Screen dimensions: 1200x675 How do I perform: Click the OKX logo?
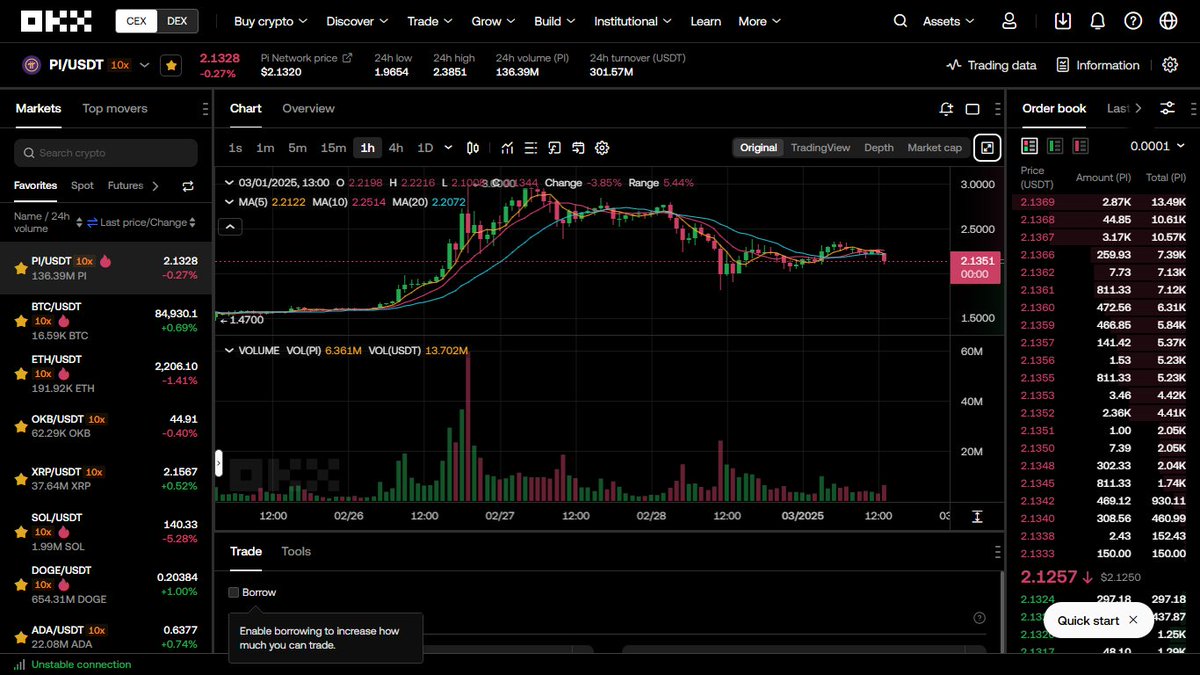57,21
